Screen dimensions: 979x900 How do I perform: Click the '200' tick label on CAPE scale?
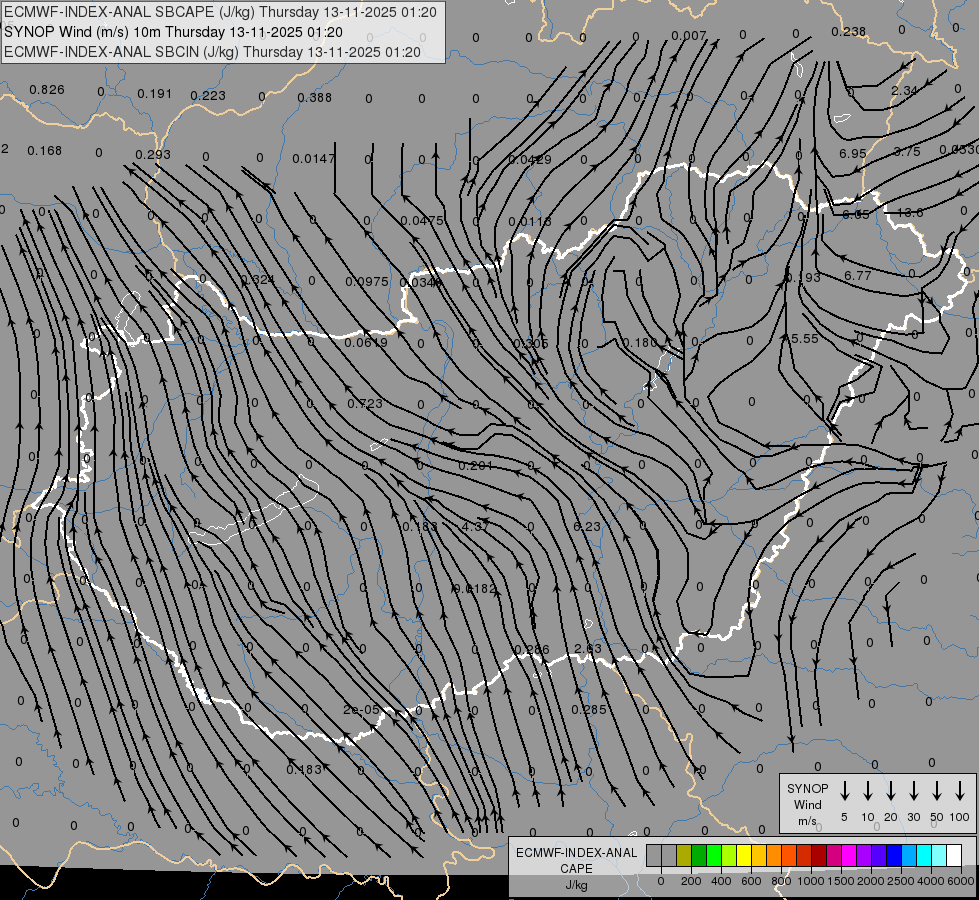pyautogui.click(x=691, y=881)
